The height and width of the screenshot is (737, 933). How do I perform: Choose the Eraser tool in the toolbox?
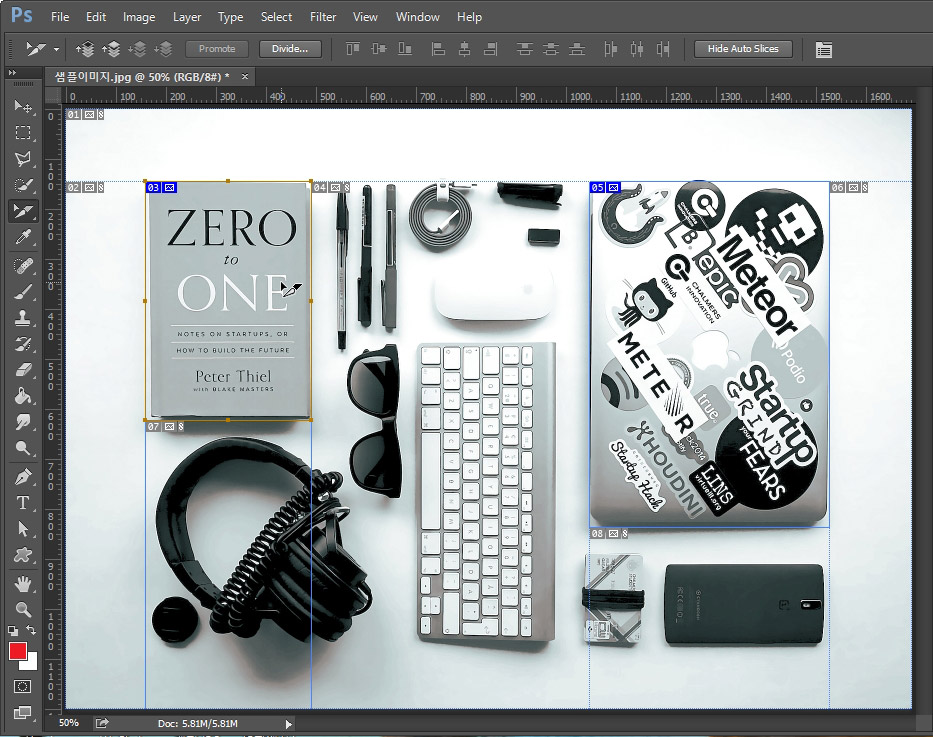(x=22, y=370)
